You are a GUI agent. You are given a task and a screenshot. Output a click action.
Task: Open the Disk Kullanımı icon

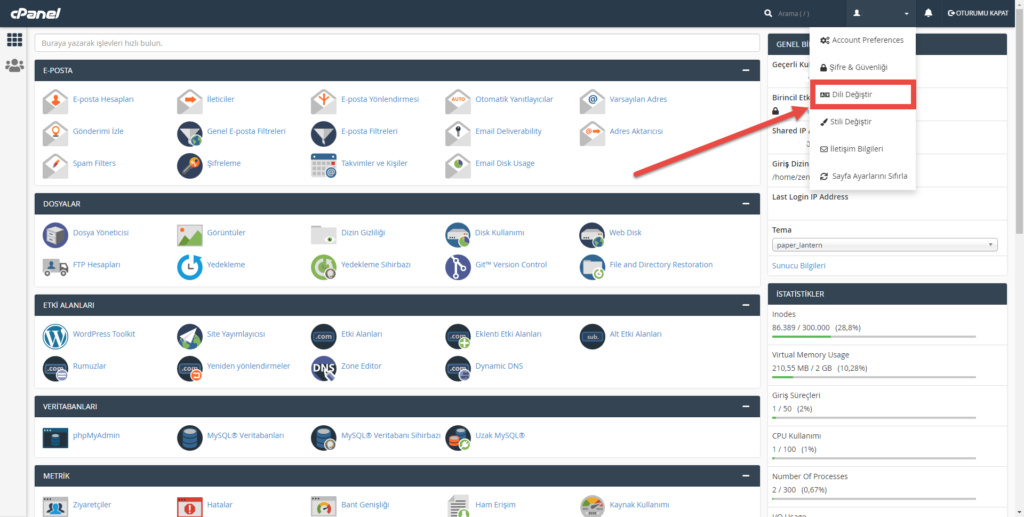[458, 234]
